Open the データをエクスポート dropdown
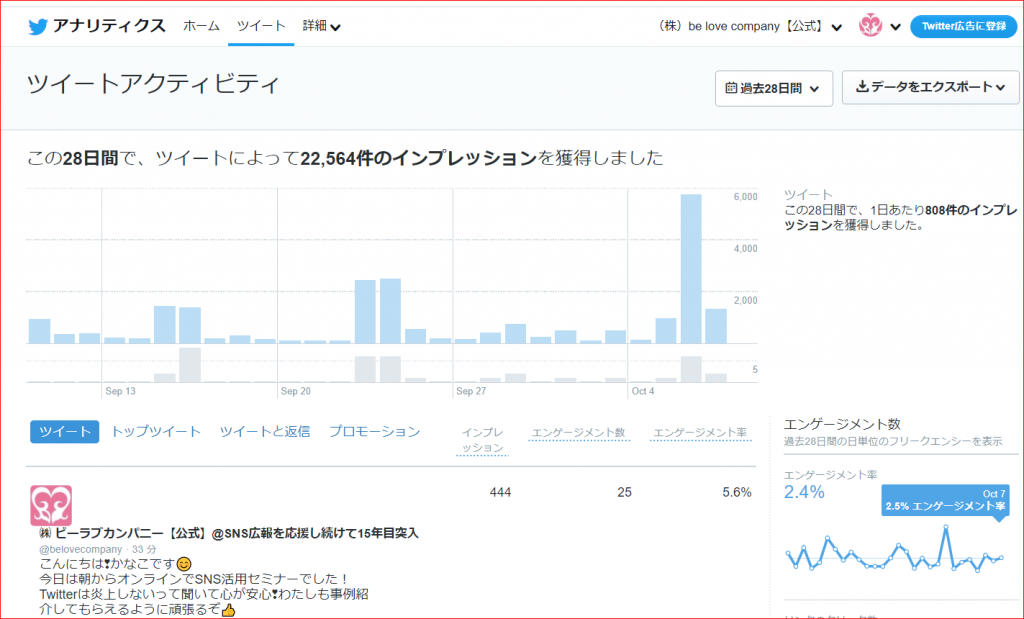This screenshot has height=619, width=1024. click(931, 87)
